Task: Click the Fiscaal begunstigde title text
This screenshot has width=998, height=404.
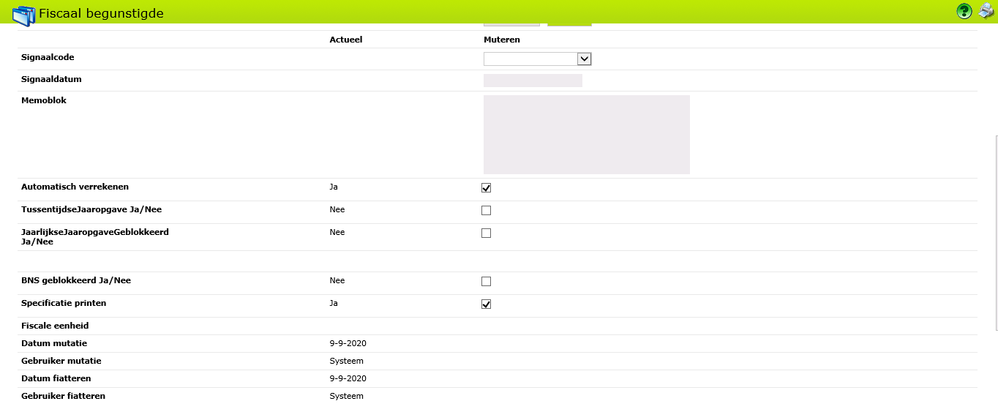Action: coord(101,13)
